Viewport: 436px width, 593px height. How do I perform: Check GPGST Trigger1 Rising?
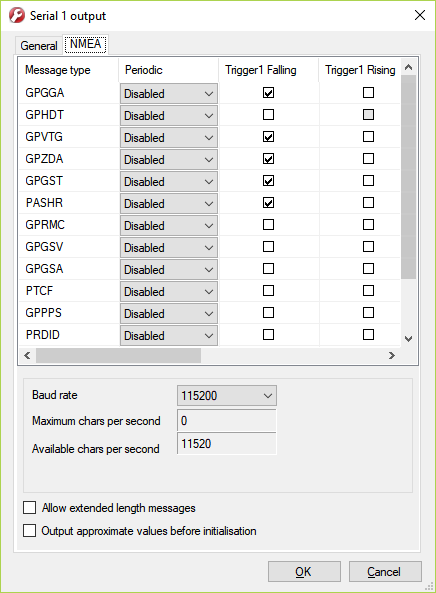[x=368, y=180]
